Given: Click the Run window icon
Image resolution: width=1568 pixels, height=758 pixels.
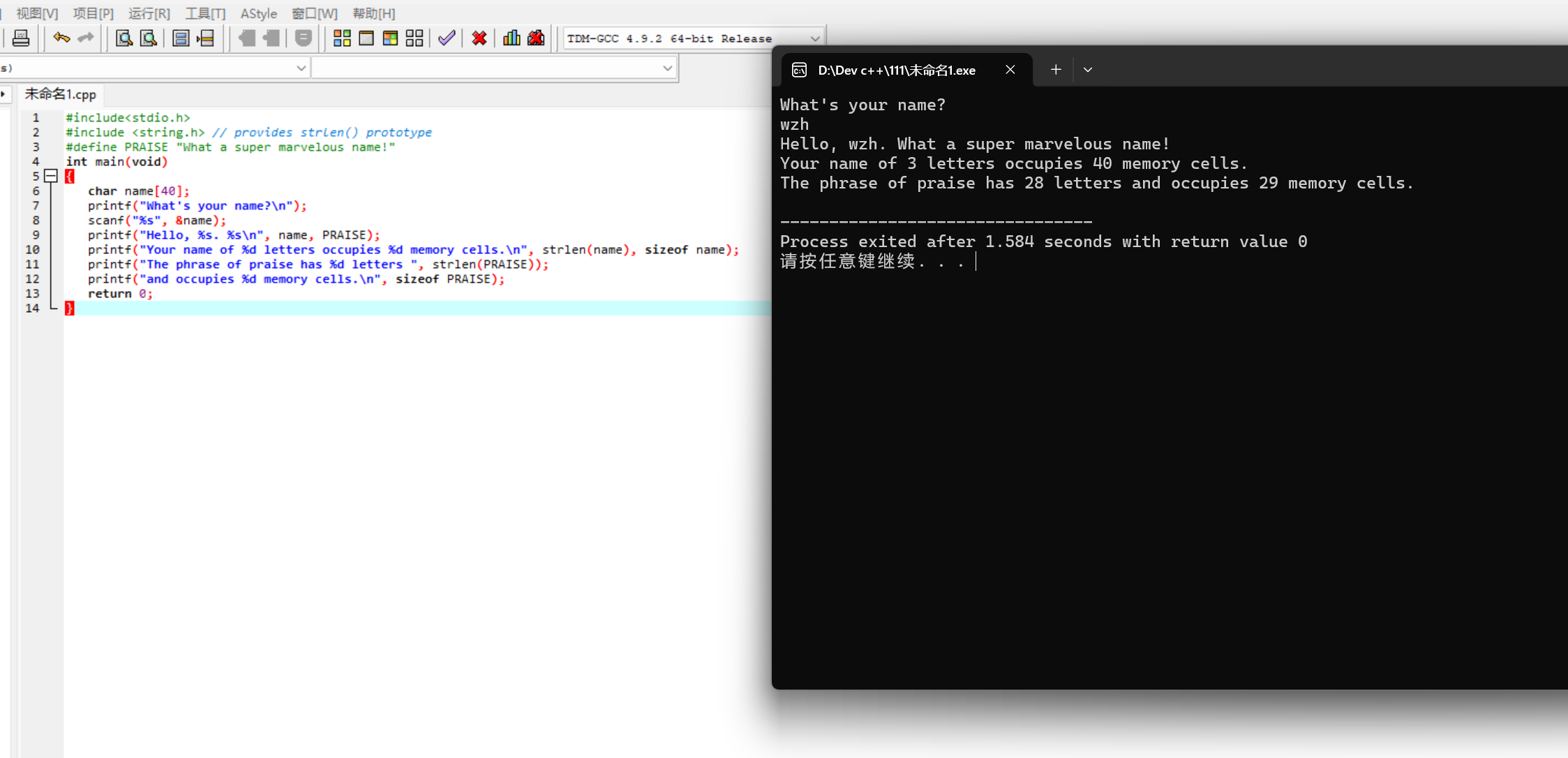Looking at the screenshot, I should [x=366, y=38].
